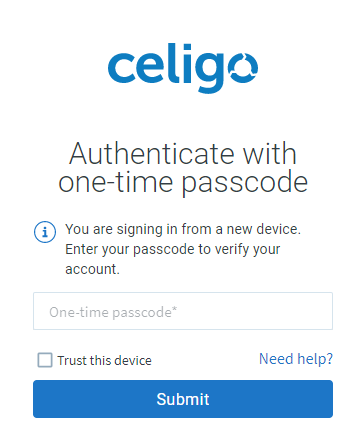Click the "Authenticate with" heading line

click(183, 154)
